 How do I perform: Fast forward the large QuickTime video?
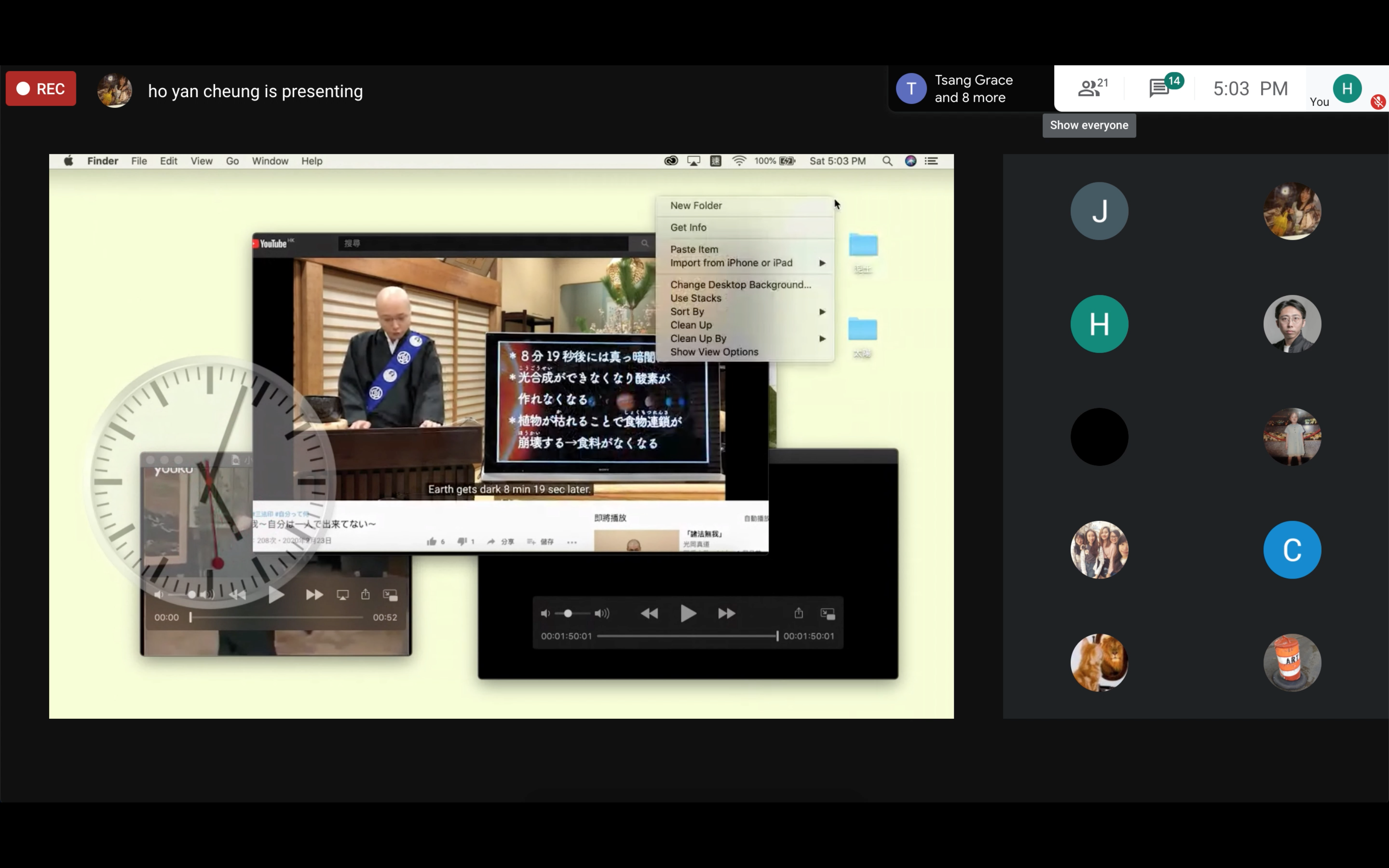pyautogui.click(x=727, y=614)
